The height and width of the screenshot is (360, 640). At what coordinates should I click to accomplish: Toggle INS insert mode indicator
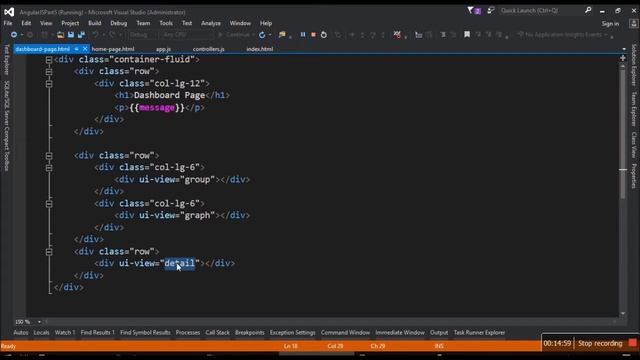coord(439,346)
